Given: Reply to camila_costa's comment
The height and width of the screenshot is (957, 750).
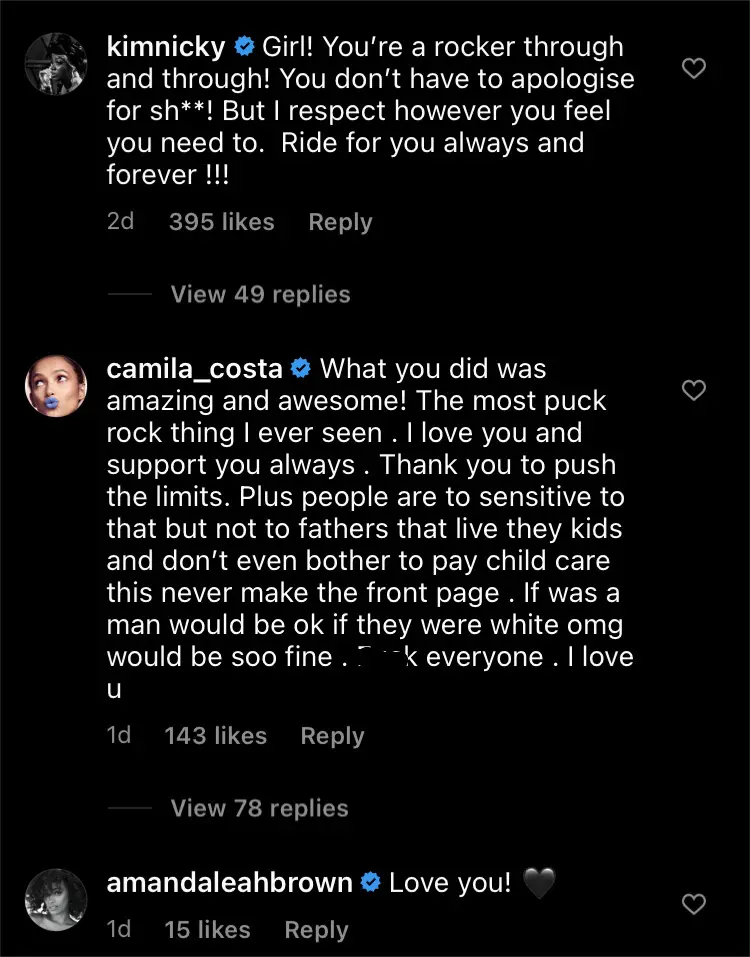Looking at the screenshot, I should [x=332, y=736].
